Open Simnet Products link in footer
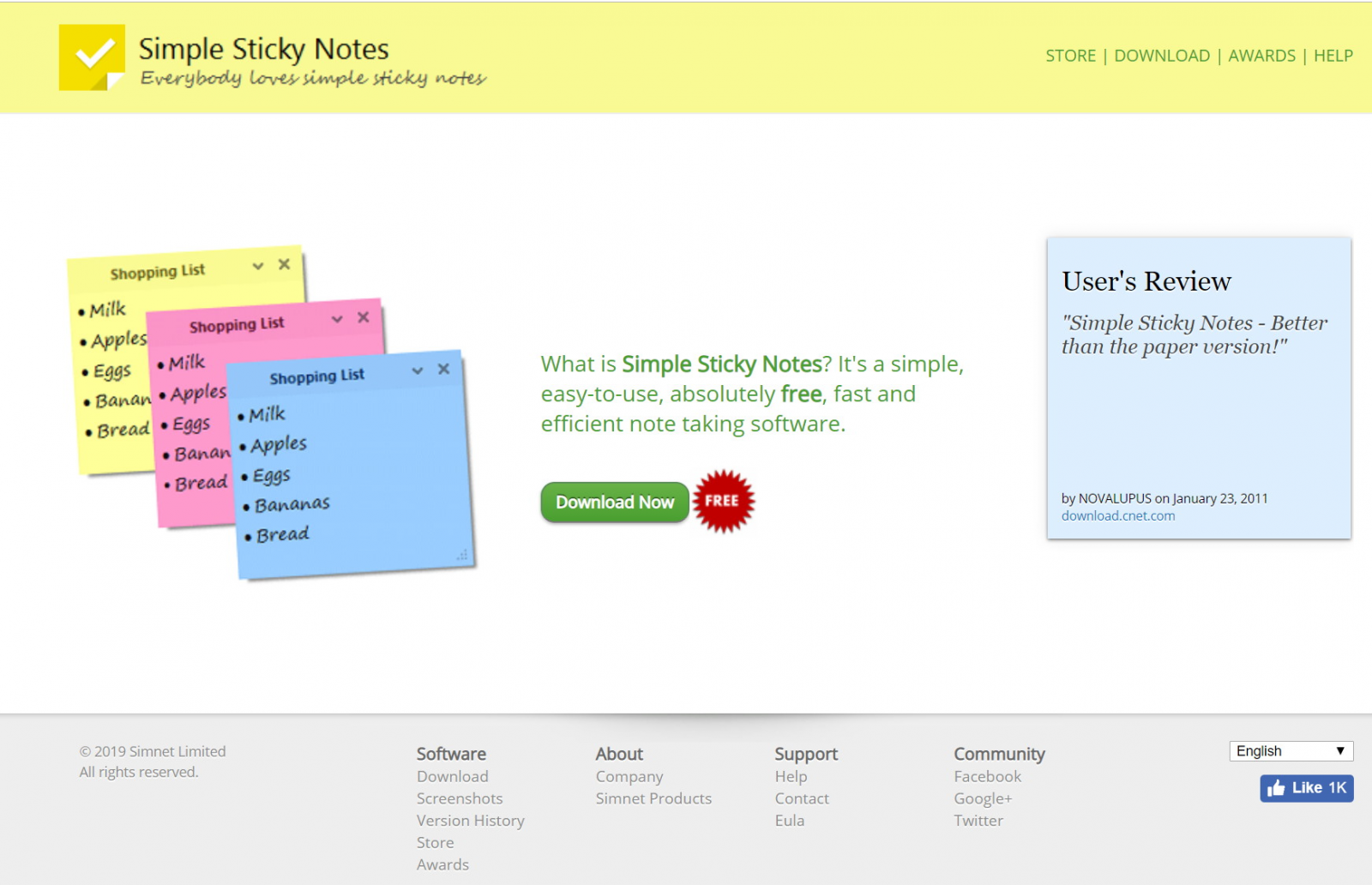The height and width of the screenshot is (885, 1372). [x=653, y=798]
